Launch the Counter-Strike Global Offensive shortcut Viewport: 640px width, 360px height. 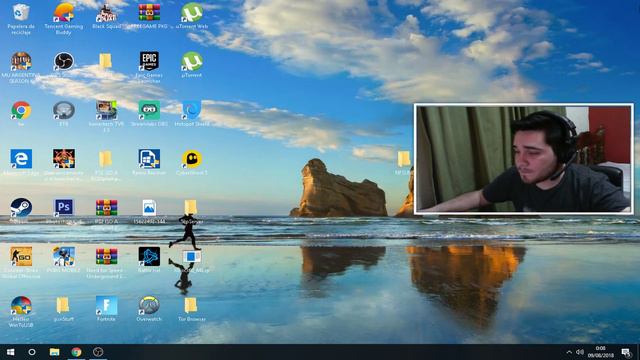(21, 256)
